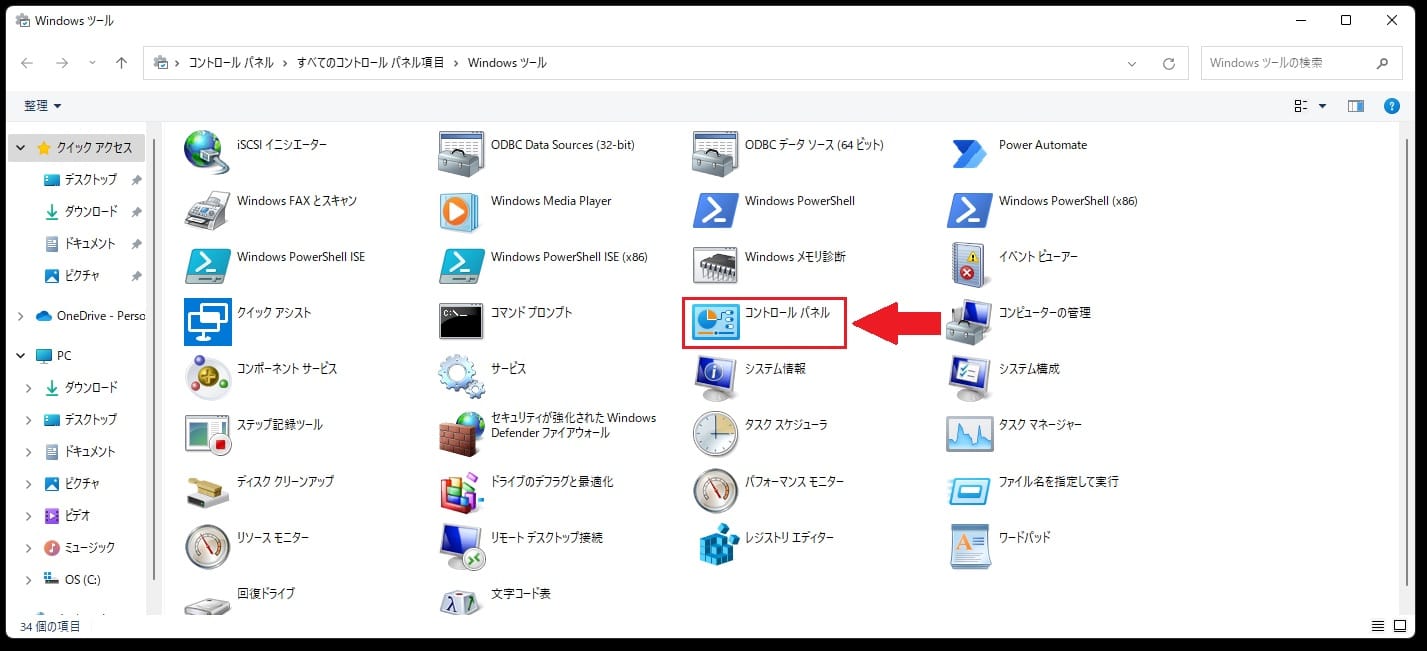Click すべてのコントロール パネル項目 breadcrumb
The width and height of the screenshot is (1427, 651).
point(370,63)
